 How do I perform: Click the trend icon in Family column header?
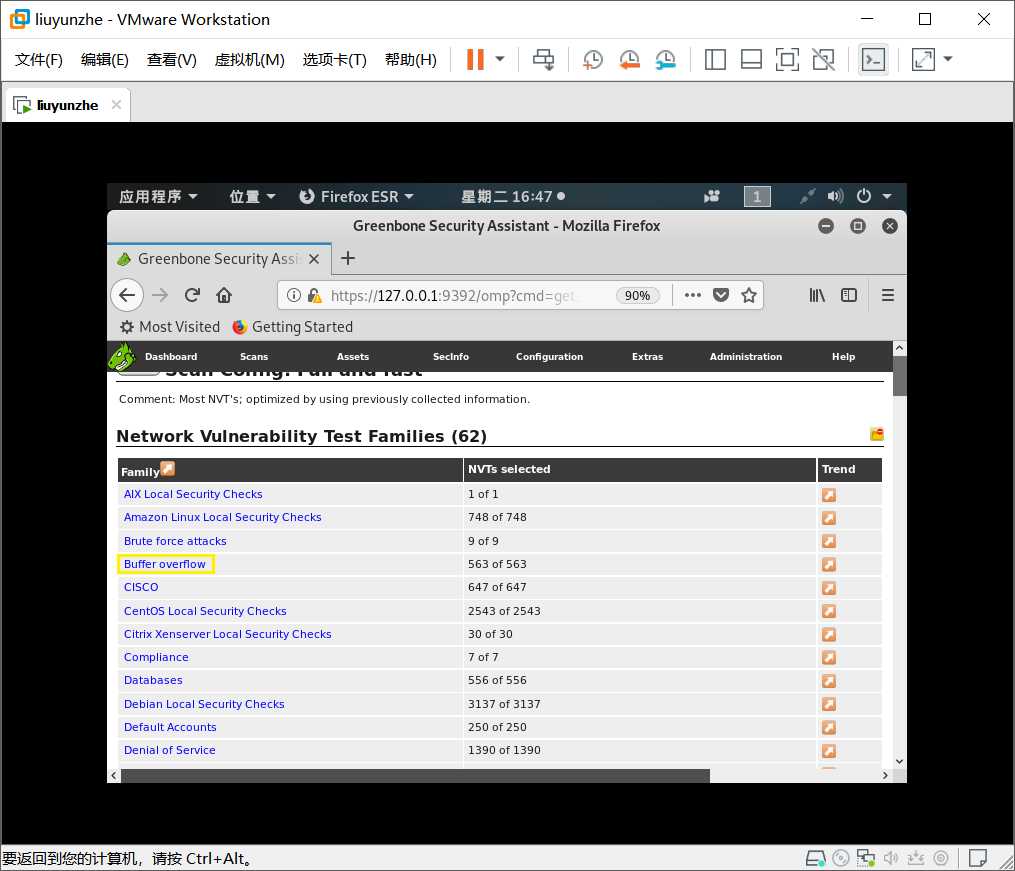pyautogui.click(x=168, y=468)
